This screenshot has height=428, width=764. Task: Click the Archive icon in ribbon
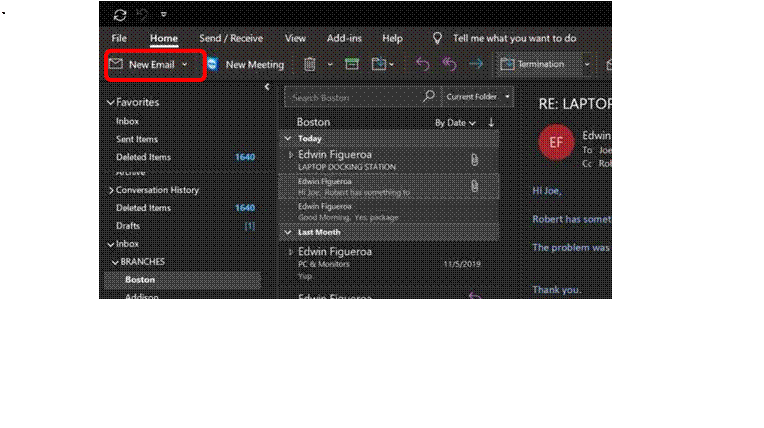(352, 64)
